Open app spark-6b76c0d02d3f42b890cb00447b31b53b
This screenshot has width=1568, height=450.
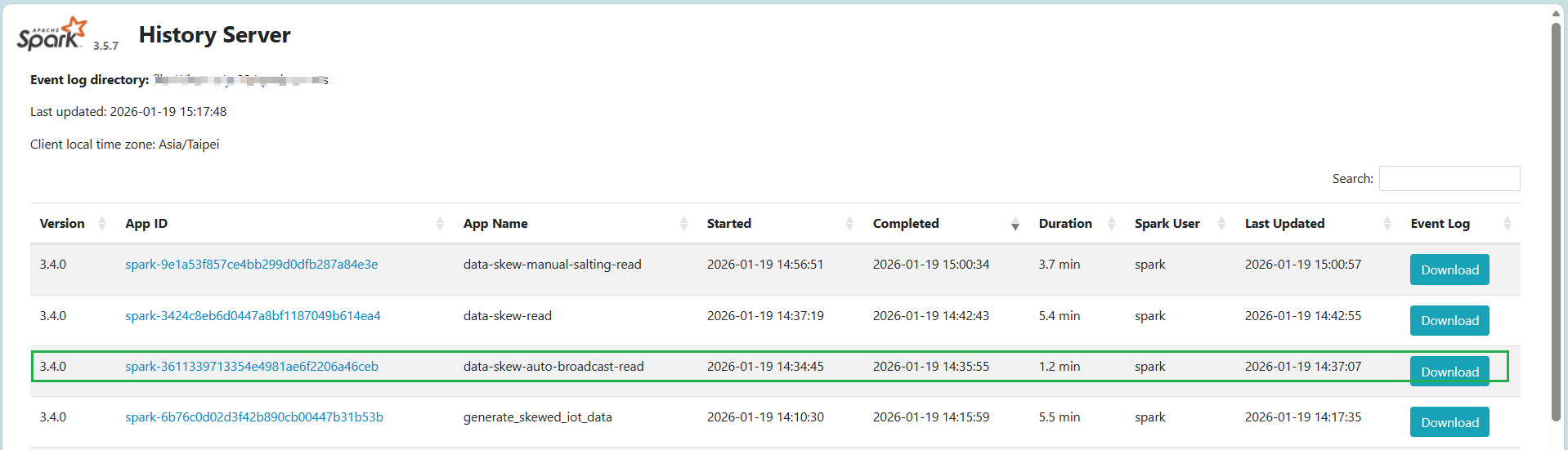click(253, 417)
